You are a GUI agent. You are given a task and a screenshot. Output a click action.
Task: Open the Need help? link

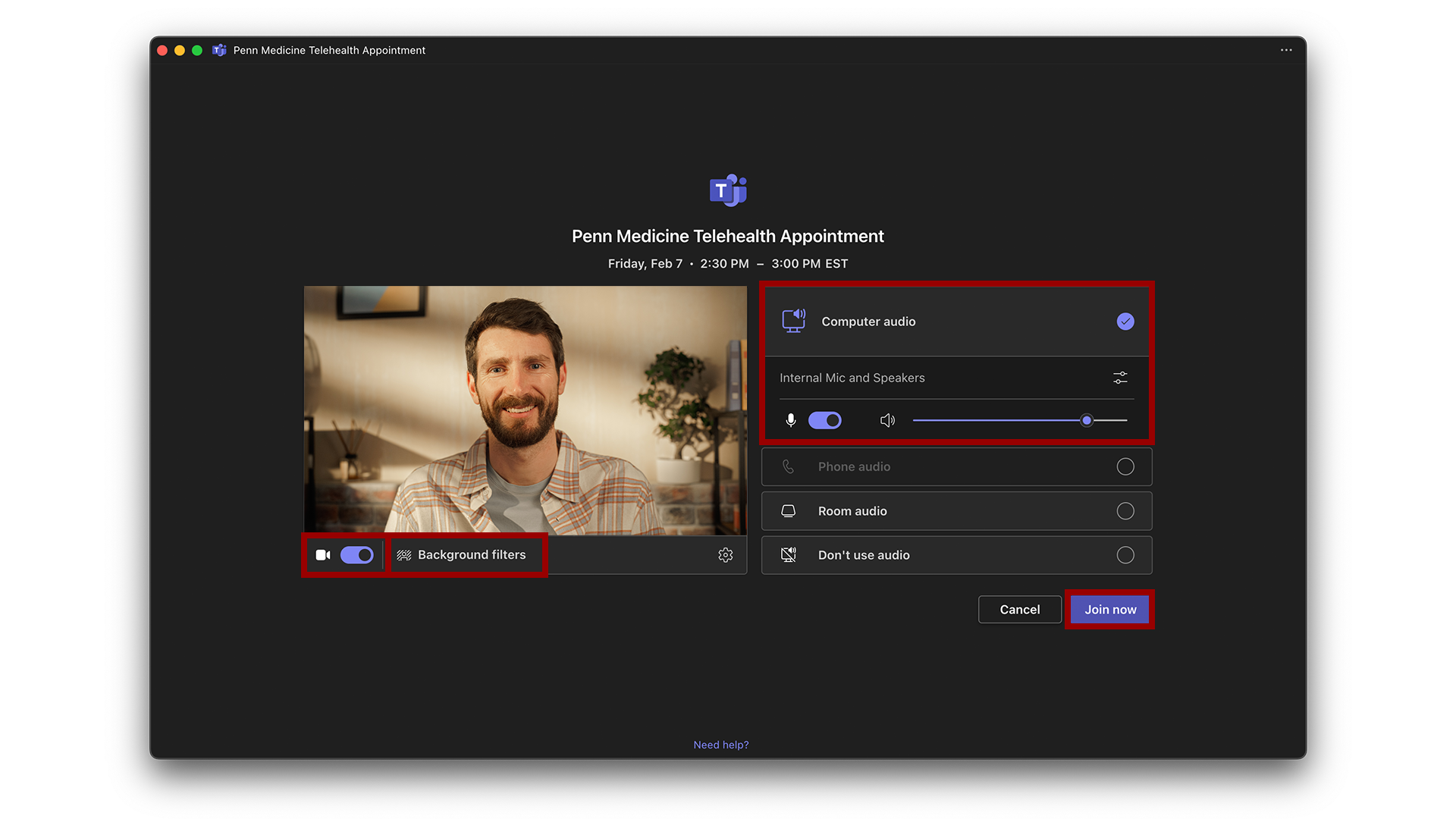click(720, 744)
